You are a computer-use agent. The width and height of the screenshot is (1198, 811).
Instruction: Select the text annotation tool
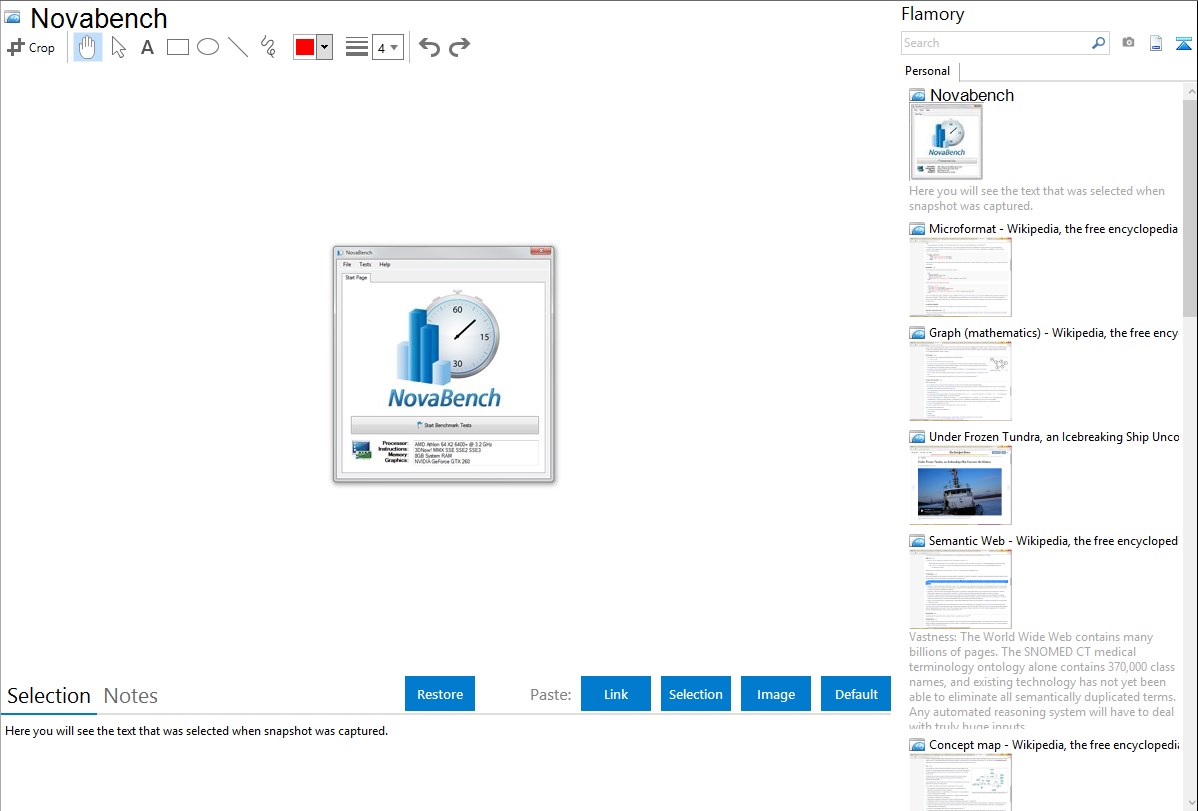(x=147, y=47)
